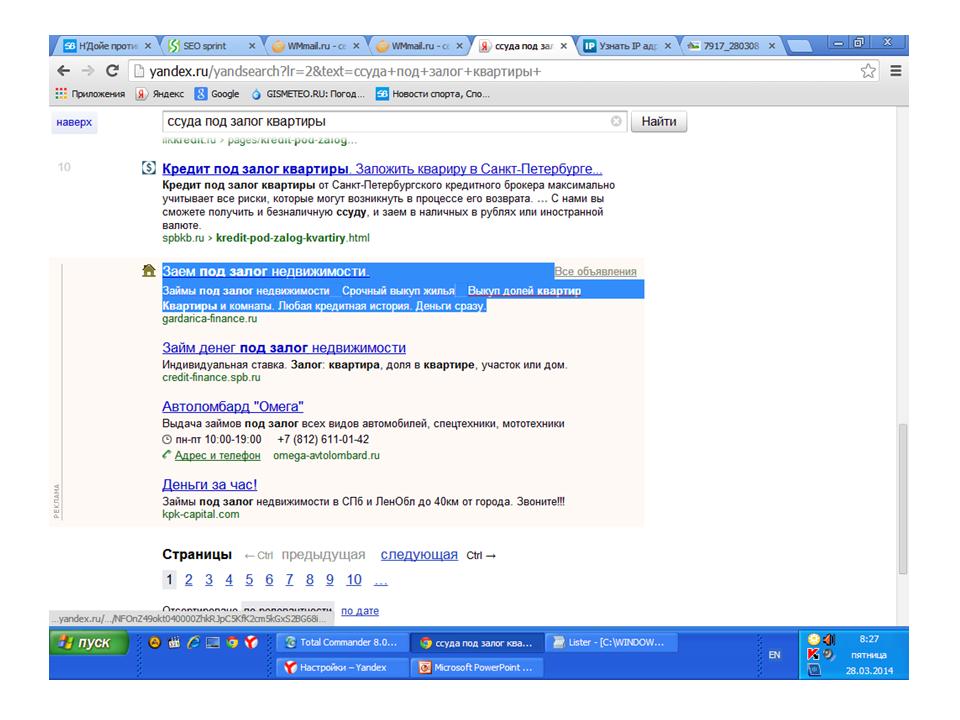Switch to the 7917_280308 tab
This screenshot has width=960, height=720.
pyautogui.click(x=731, y=46)
